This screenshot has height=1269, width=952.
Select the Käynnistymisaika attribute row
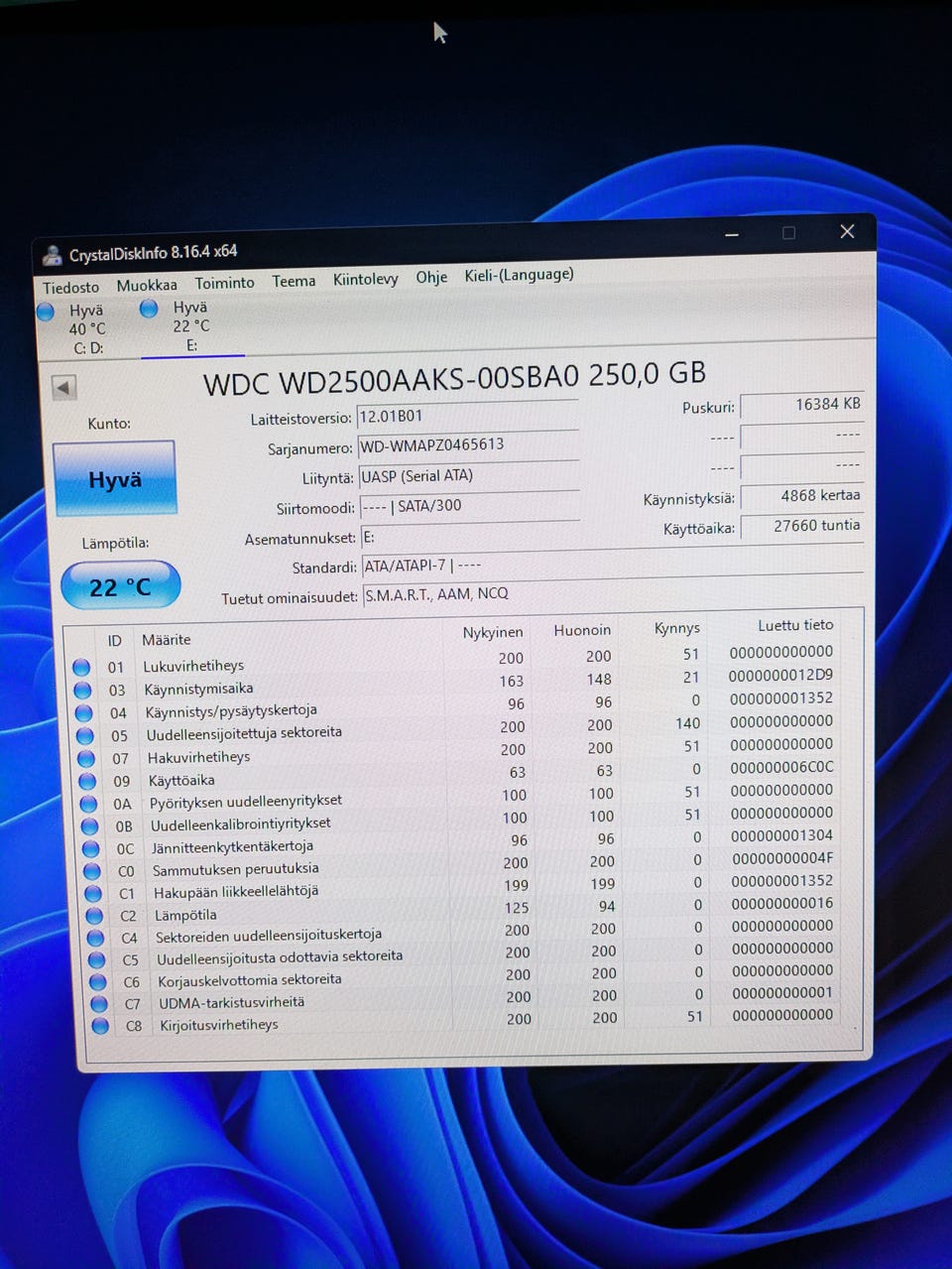455,683
